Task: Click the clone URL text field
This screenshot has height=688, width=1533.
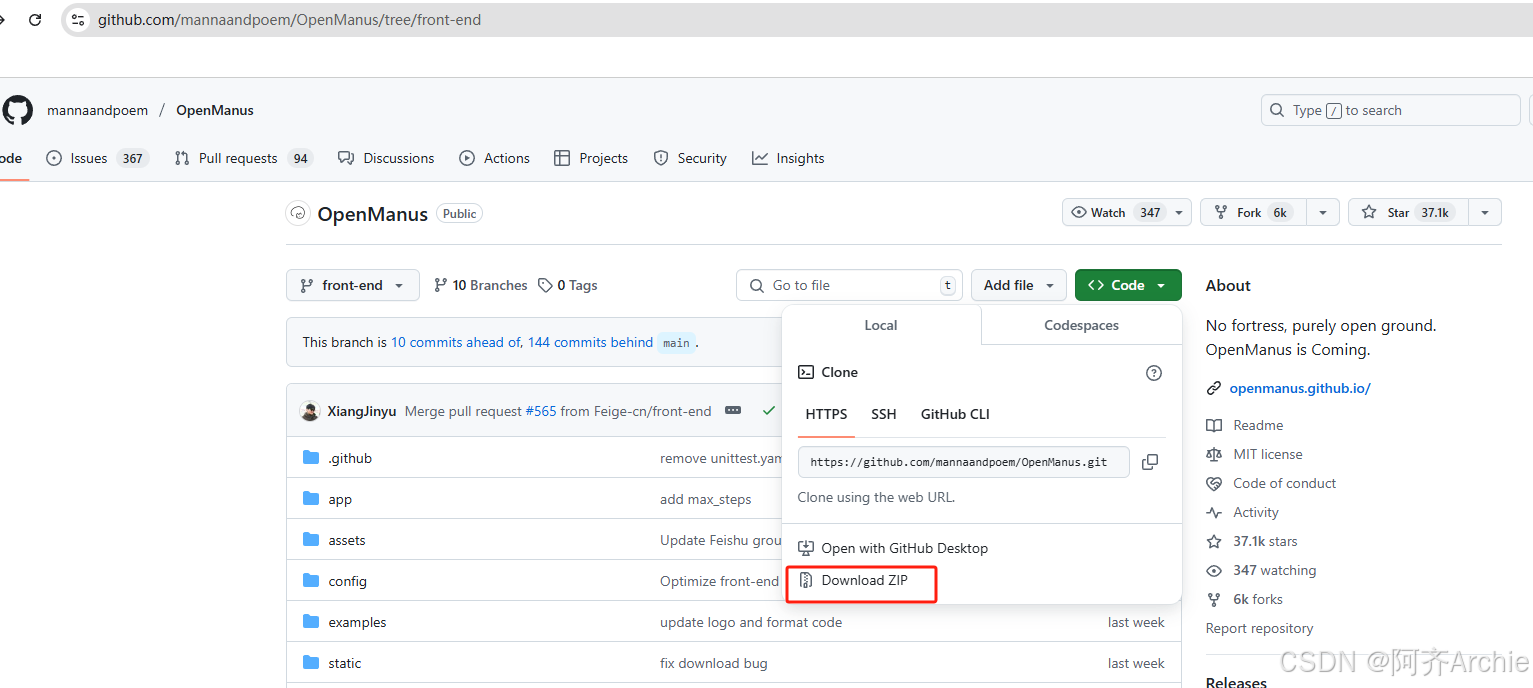Action: pos(964,462)
